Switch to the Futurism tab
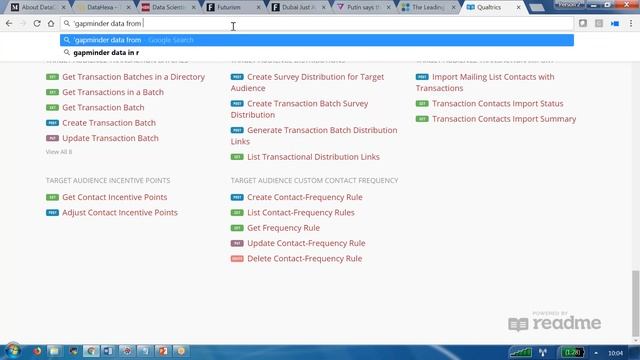This screenshot has width=640, height=360. click(x=231, y=7)
